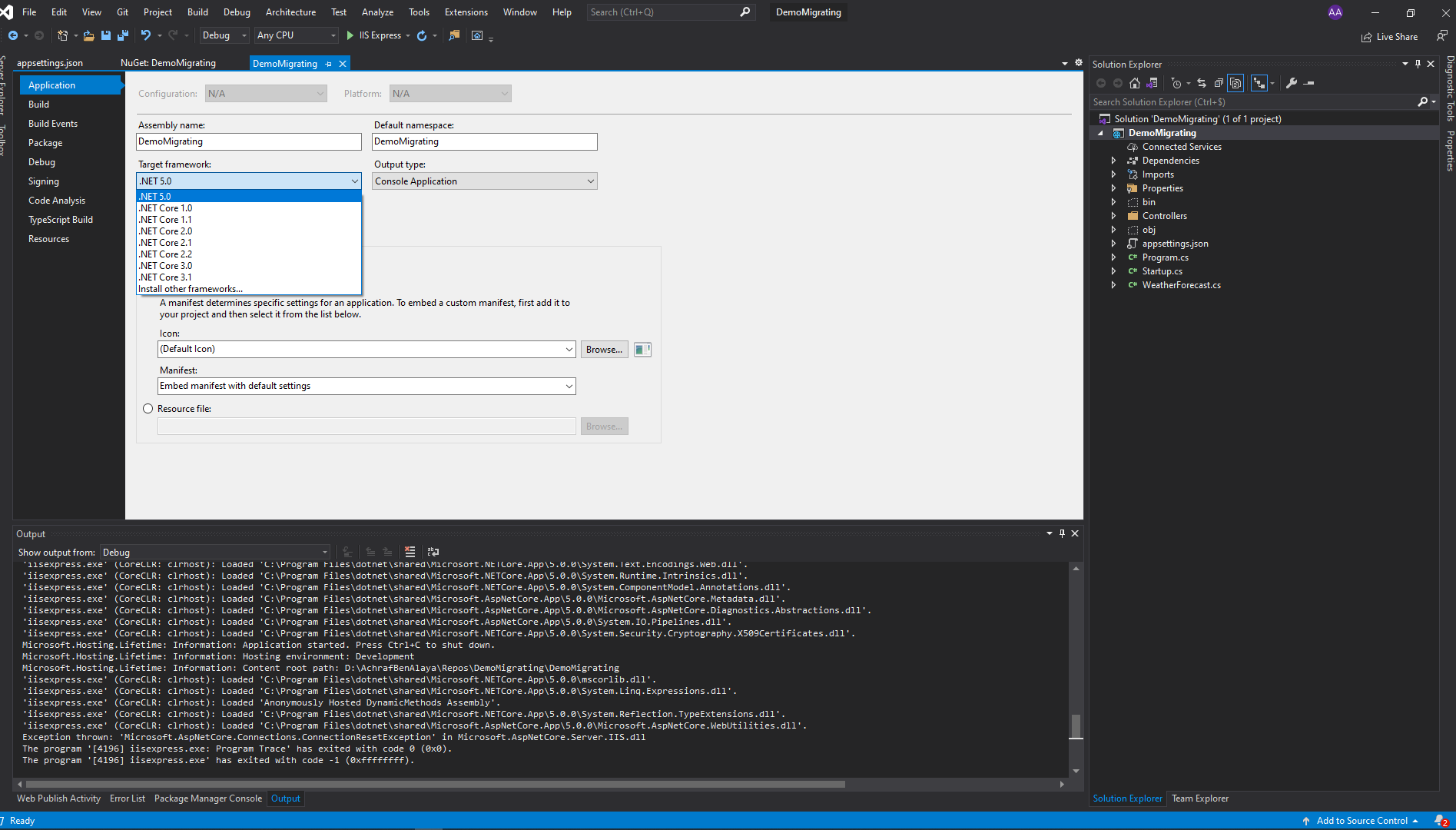The width and height of the screenshot is (1456, 830).
Task: Open the Signing properties page
Action: click(x=44, y=181)
